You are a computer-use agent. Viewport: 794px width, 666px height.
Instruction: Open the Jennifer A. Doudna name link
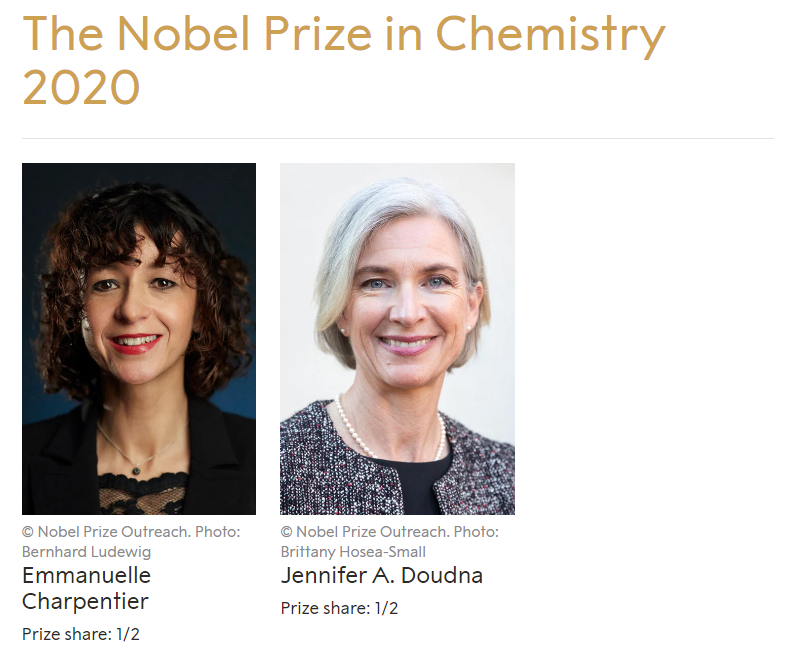coord(382,576)
